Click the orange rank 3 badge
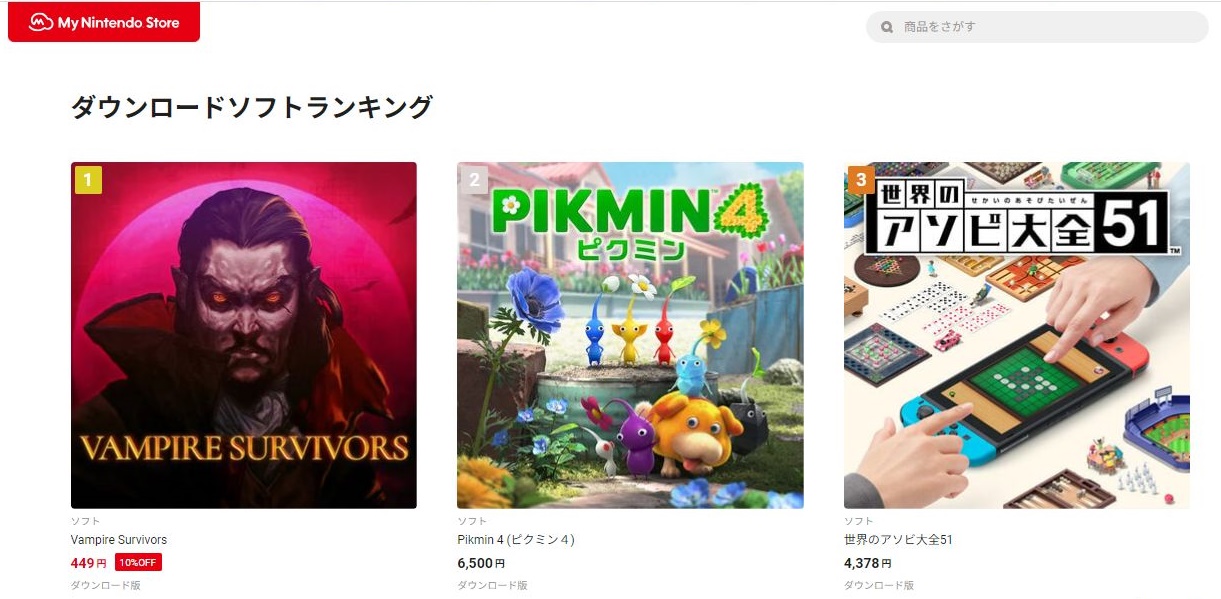The width and height of the screenshot is (1221, 599). (x=861, y=180)
